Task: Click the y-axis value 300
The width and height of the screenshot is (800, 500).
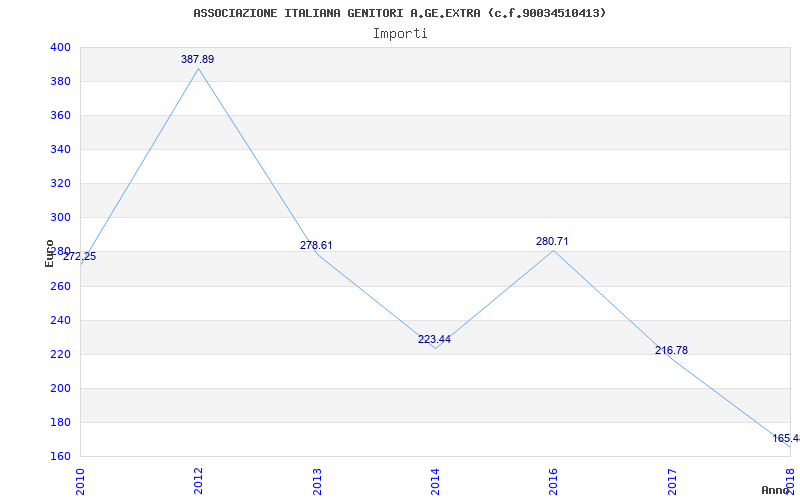Action: point(60,218)
